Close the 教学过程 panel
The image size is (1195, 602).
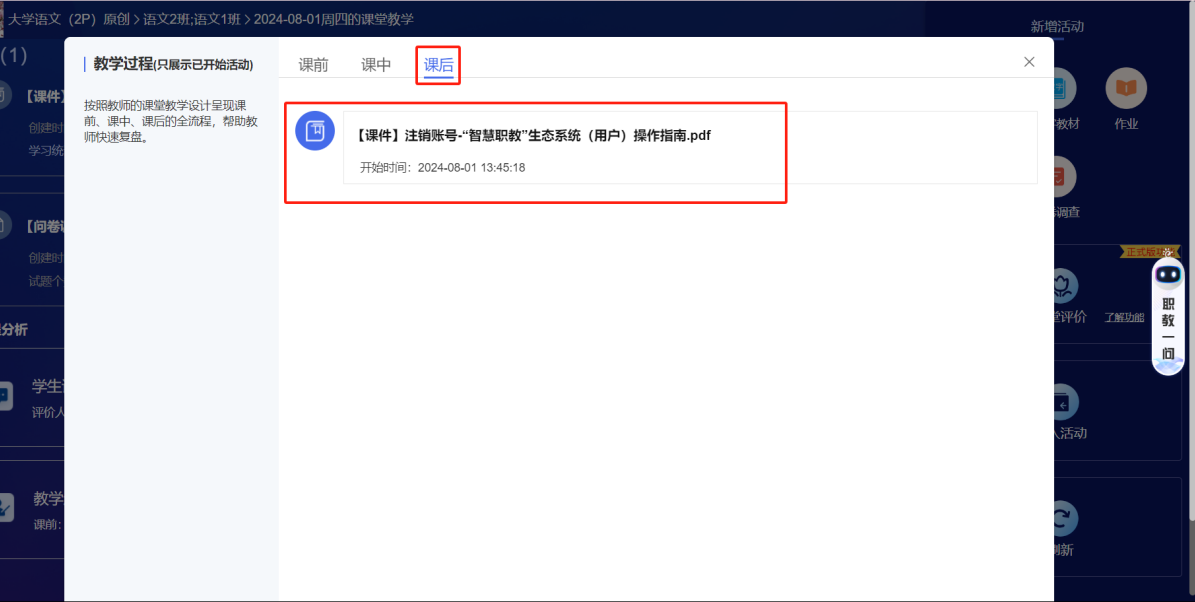[x=1029, y=61]
